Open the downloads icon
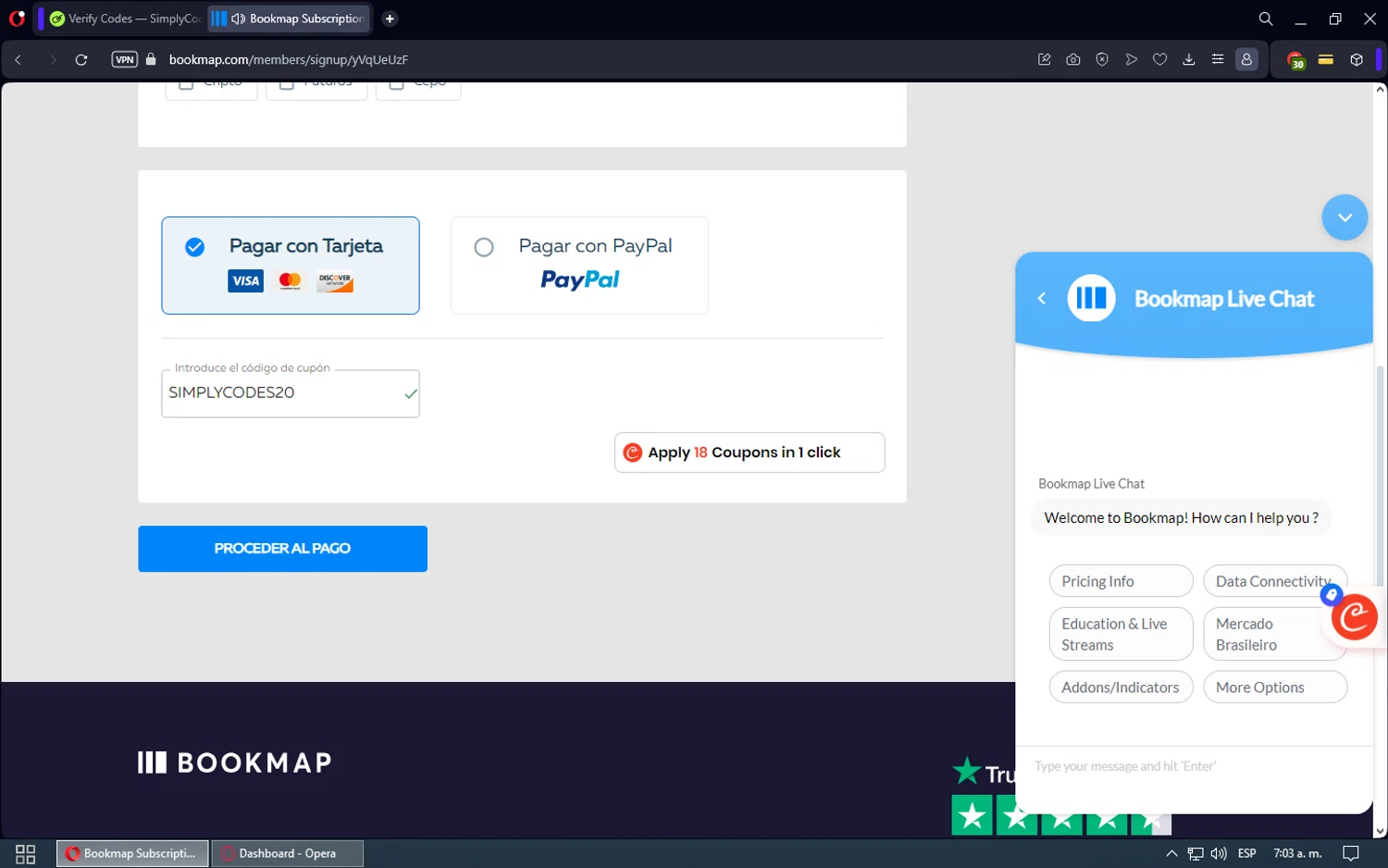 click(x=1189, y=59)
